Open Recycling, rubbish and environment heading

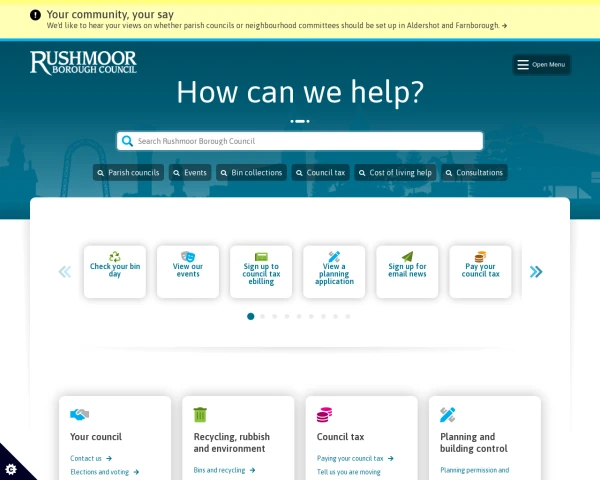coord(232,442)
